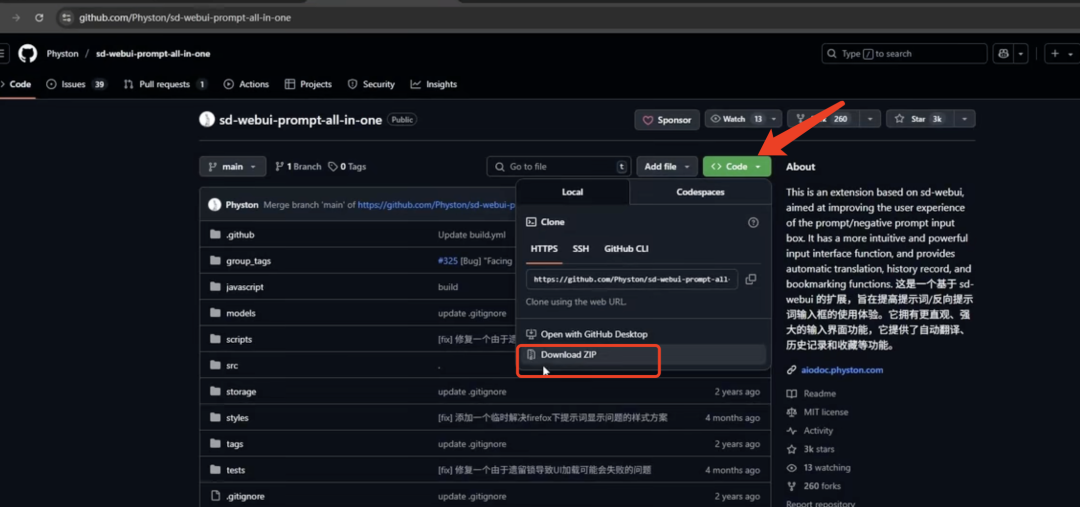This screenshot has height=507, width=1080.
Task: Open the Actions tab
Action: [x=246, y=84]
